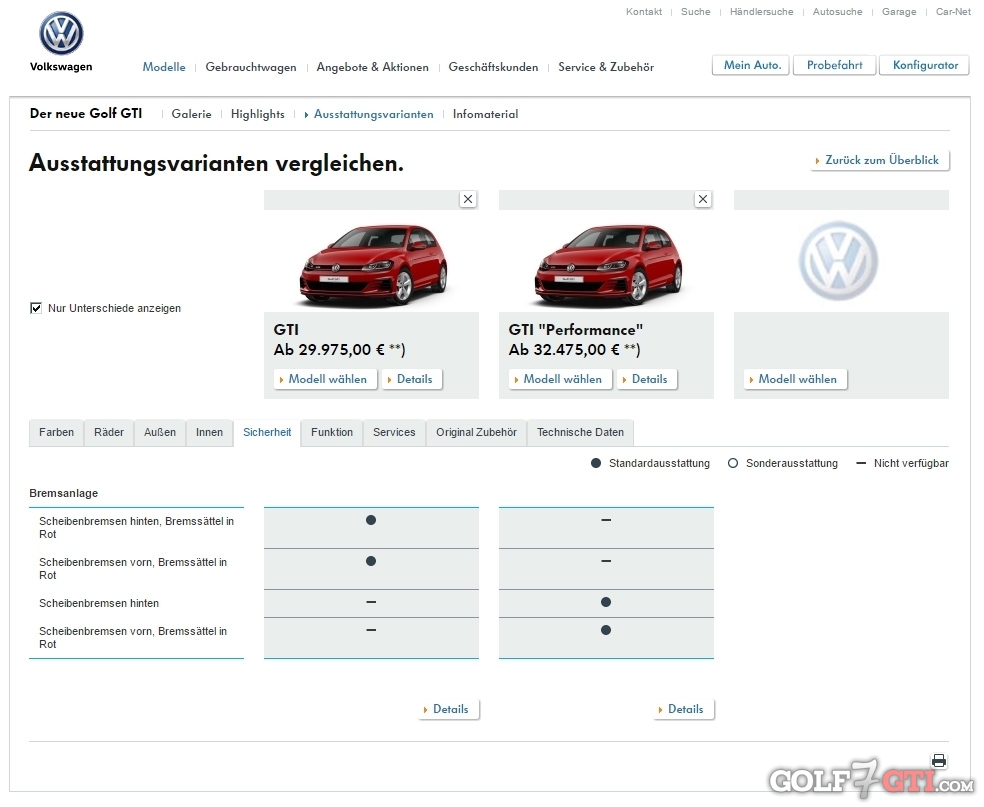Click Modell wählen in the empty third slot
Viewport: 984px width, 807px height.
pyautogui.click(x=795, y=380)
